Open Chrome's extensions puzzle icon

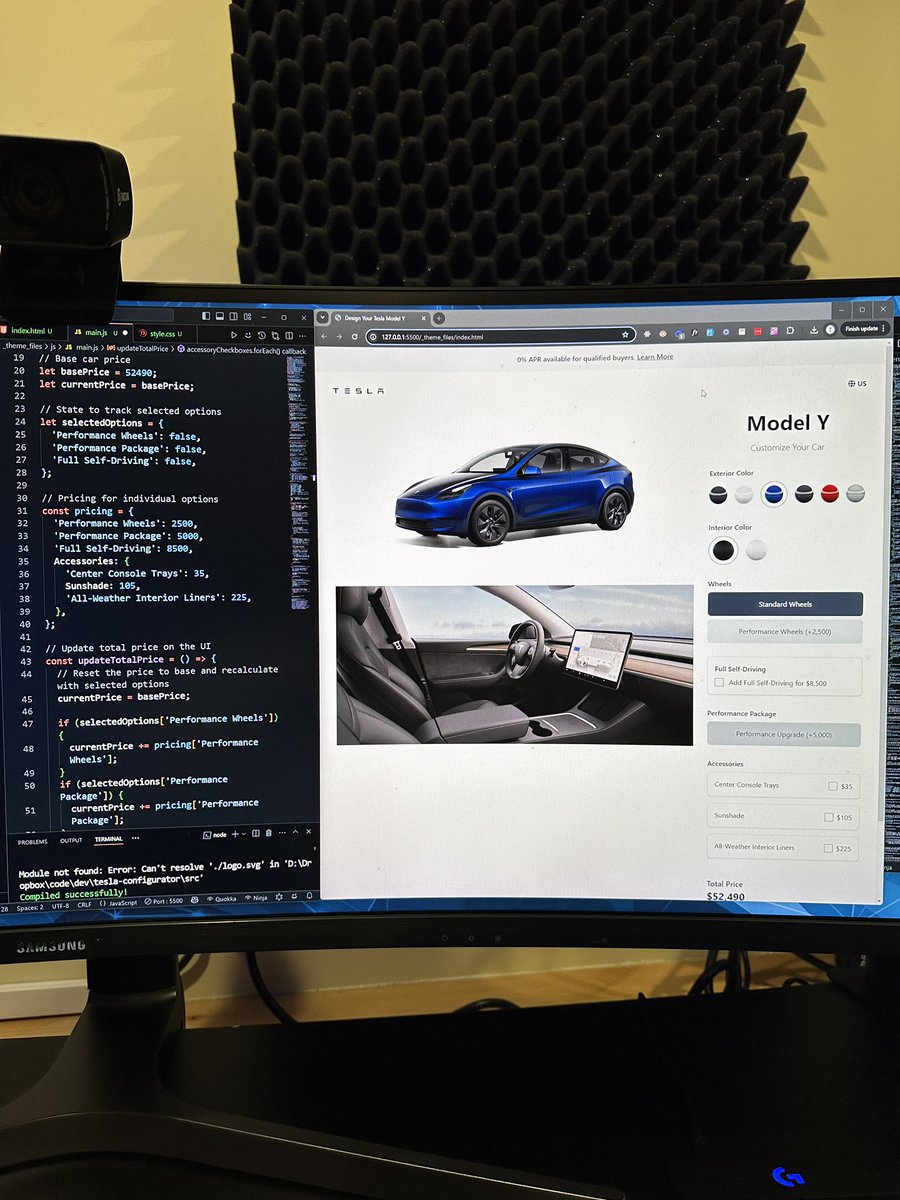[x=790, y=330]
